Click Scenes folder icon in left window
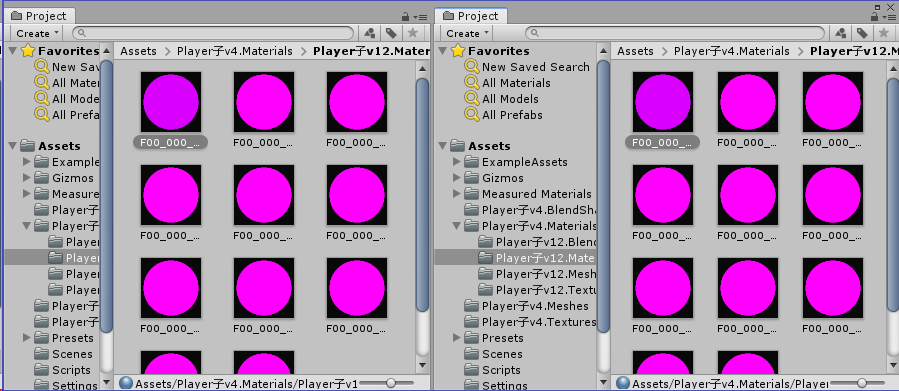This screenshot has width=899, height=391. pyautogui.click(x=41, y=354)
